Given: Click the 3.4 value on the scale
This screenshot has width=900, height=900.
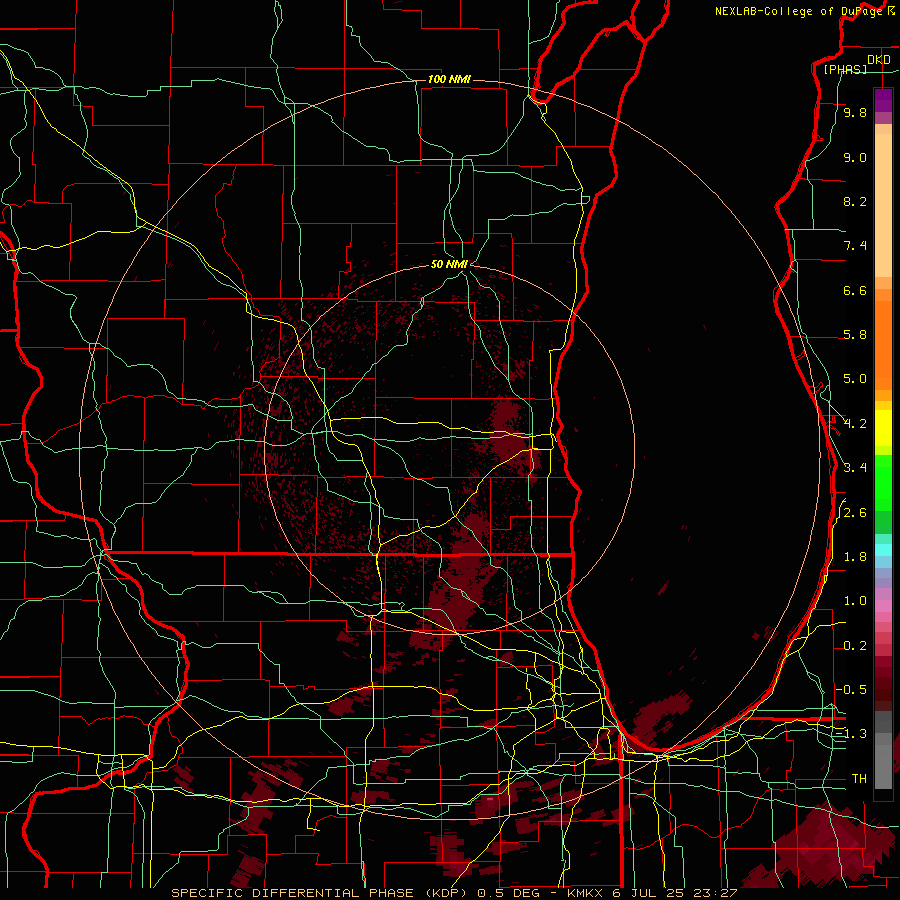Looking at the screenshot, I should click(x=855, y=468).
